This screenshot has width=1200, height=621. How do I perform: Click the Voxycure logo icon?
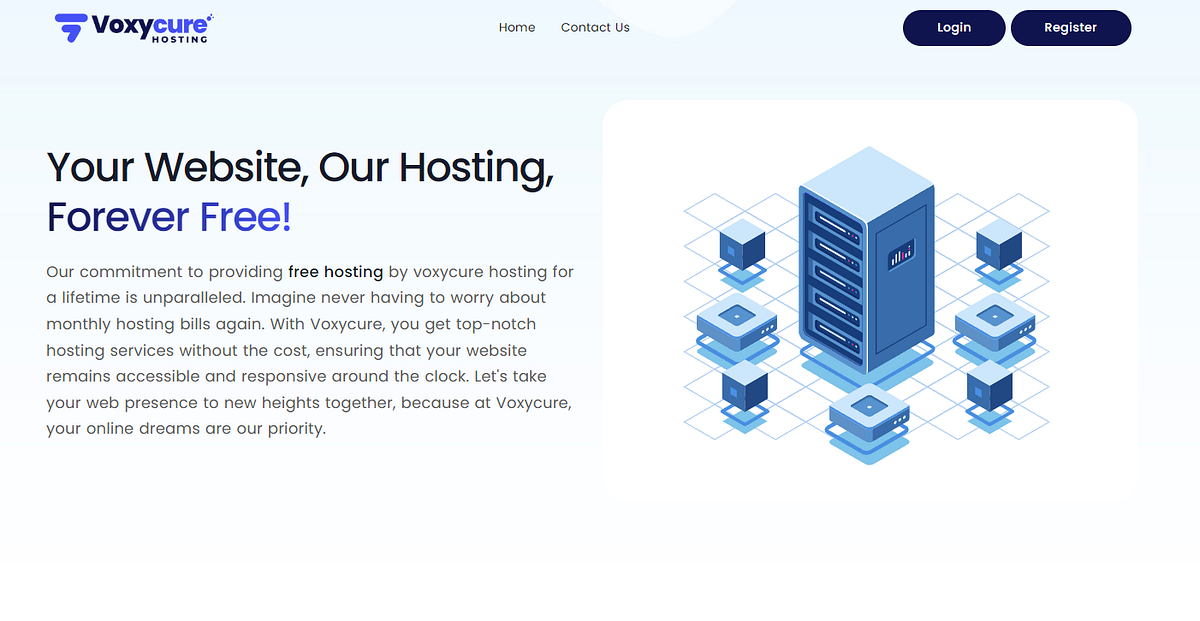[70, 28]
